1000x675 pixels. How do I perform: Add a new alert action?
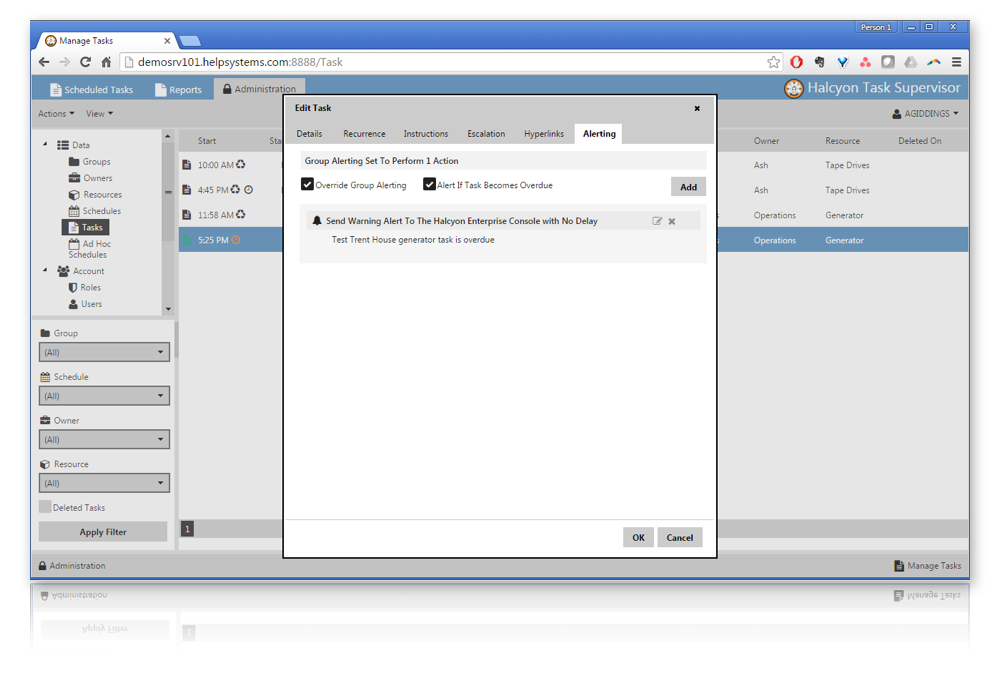pos(688,187)
